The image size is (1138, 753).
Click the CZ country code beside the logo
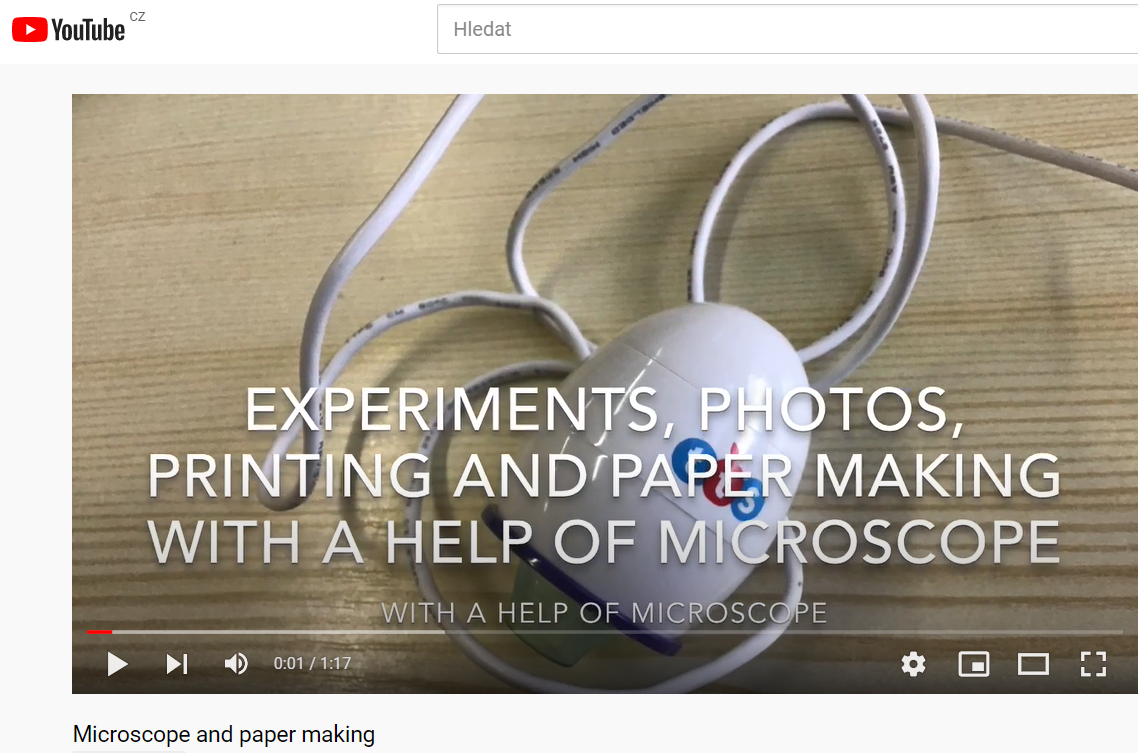(137, 16)
